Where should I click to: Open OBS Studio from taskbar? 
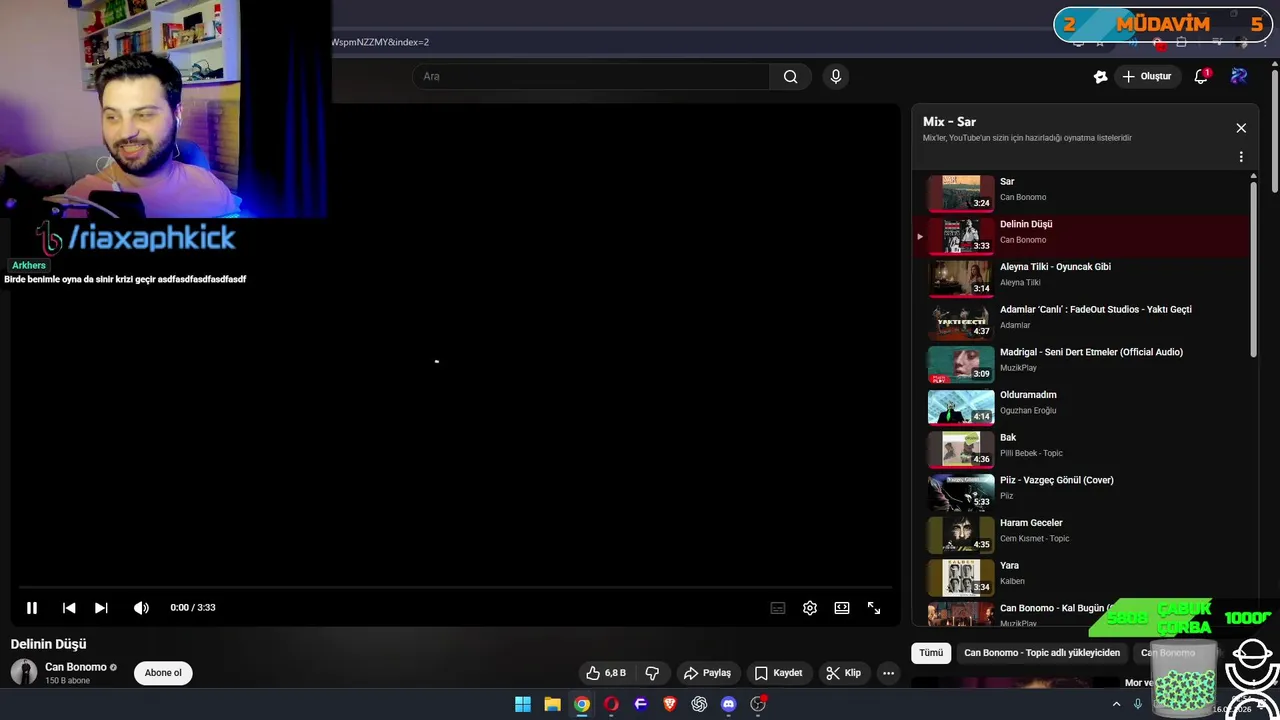[758, 704]
